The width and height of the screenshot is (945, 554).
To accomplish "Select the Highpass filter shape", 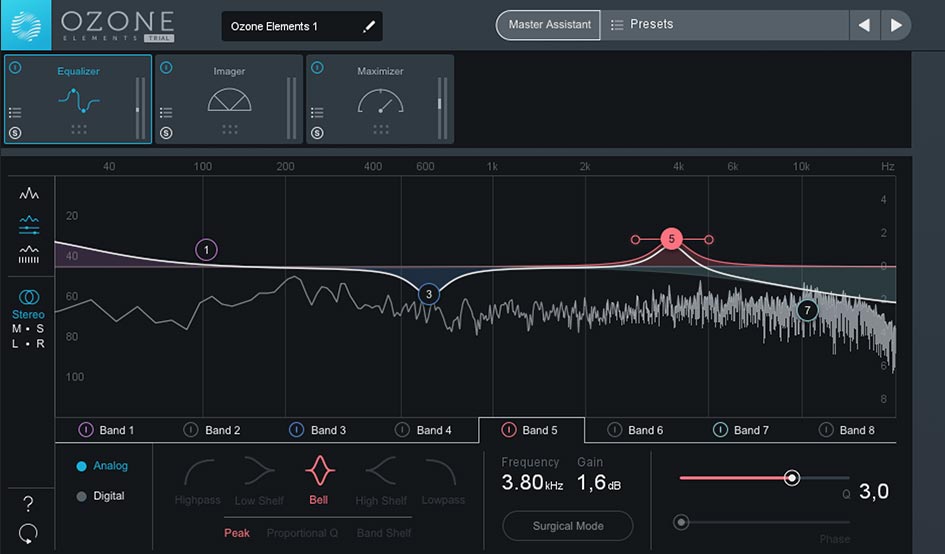I will coord(198,480).
